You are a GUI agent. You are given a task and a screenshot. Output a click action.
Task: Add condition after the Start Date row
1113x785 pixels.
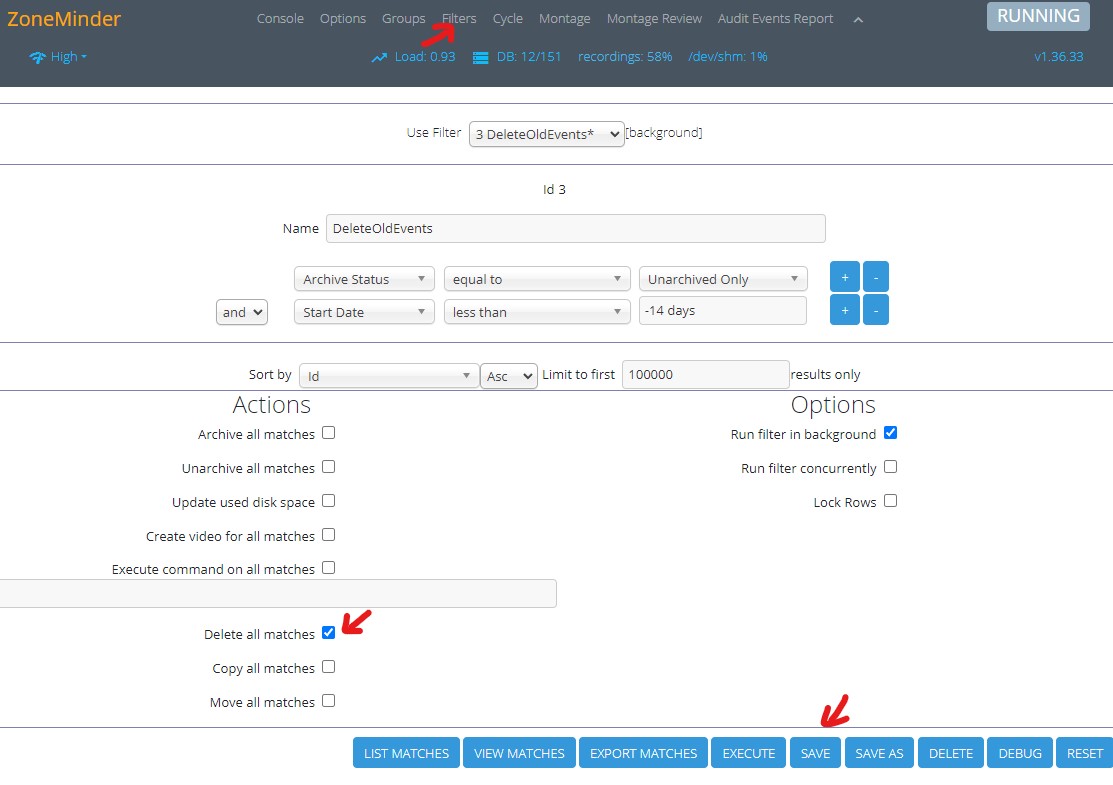click(844, 310)
